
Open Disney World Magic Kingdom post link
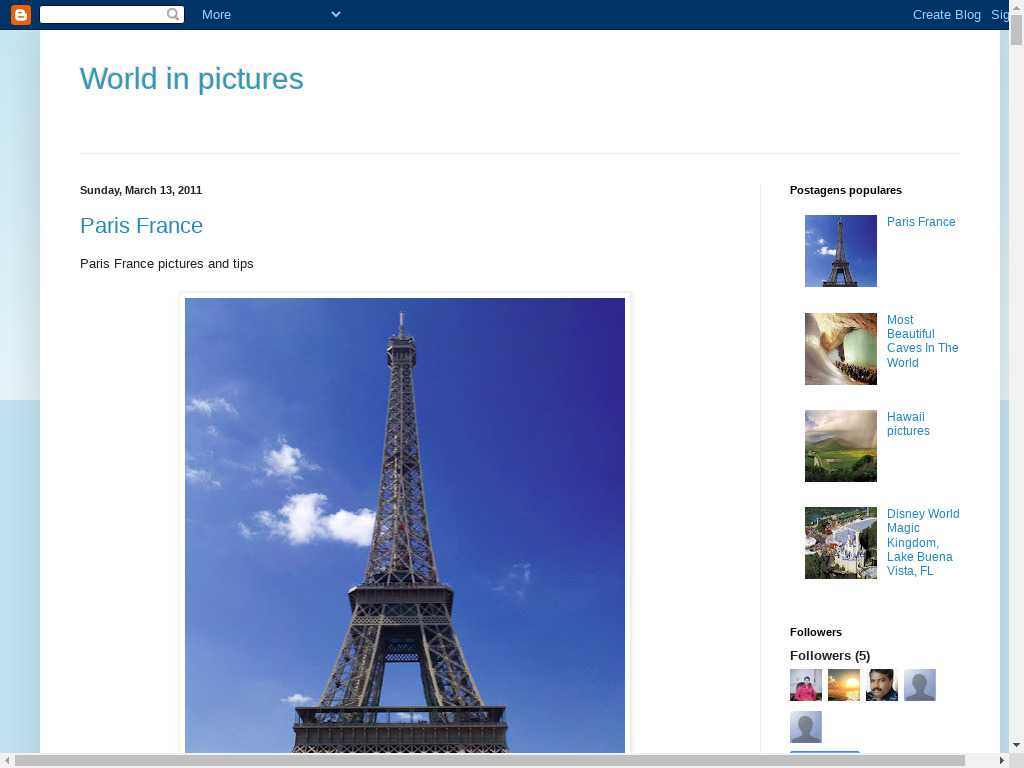923,542
